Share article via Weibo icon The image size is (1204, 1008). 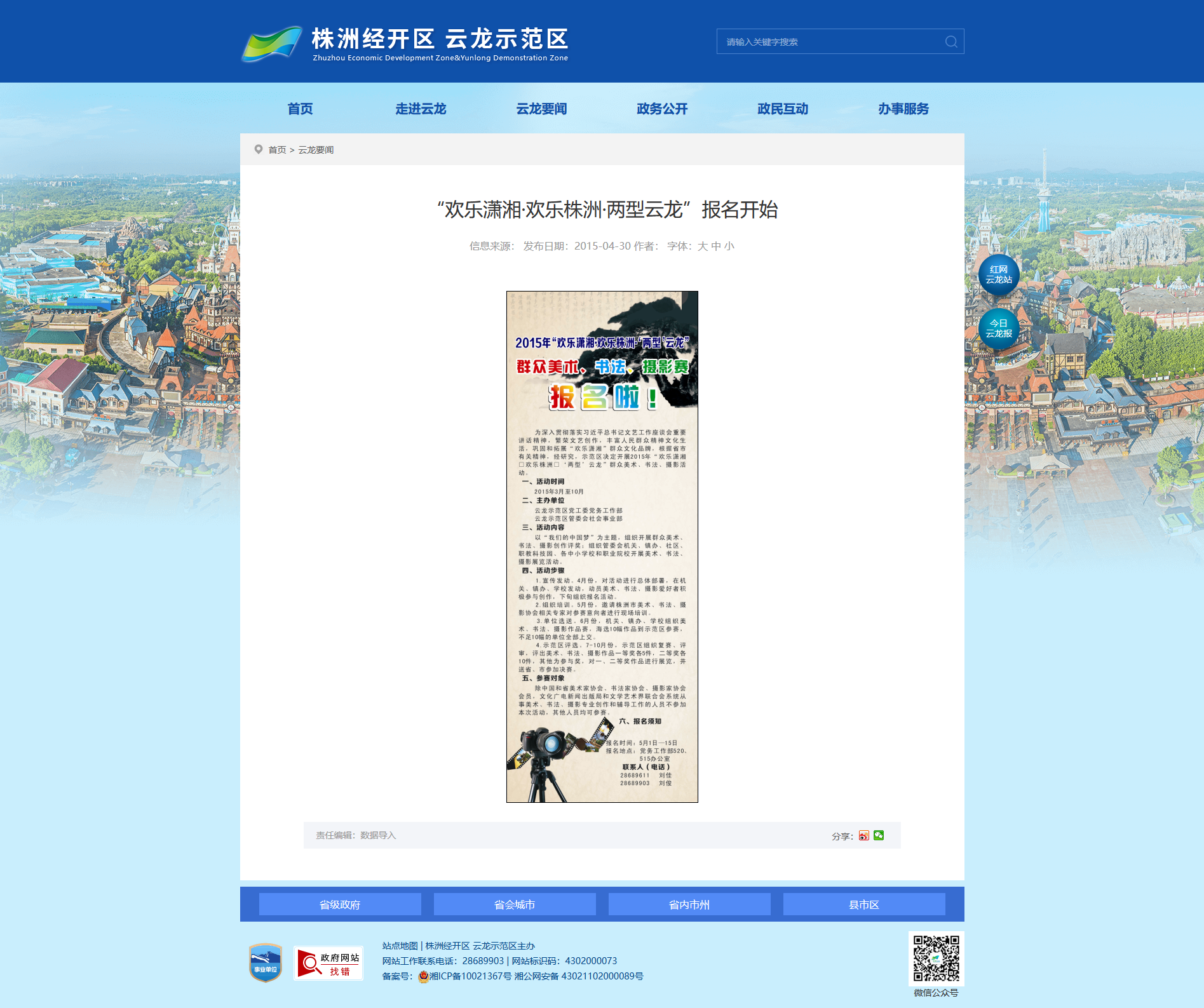864,836
